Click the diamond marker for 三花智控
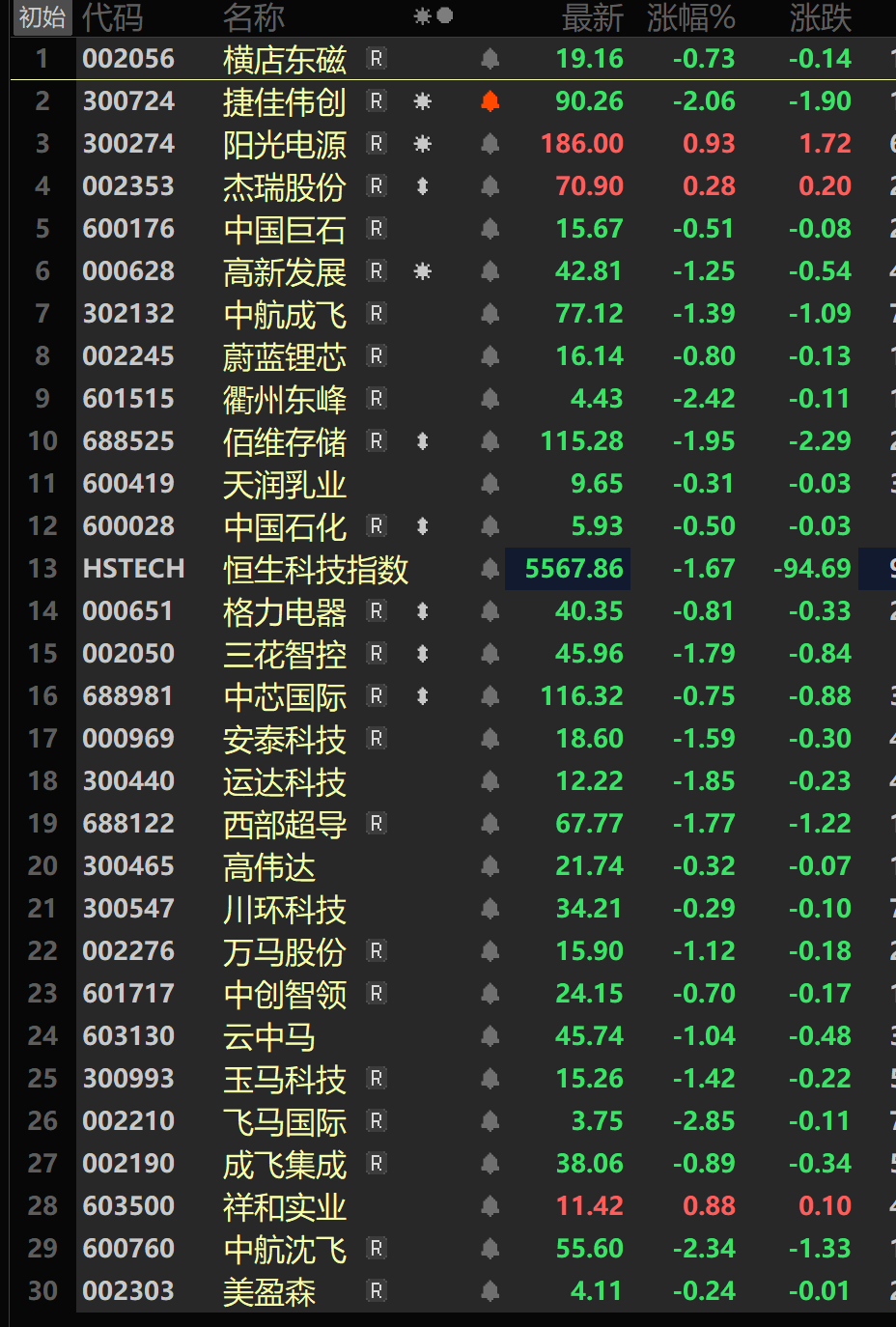Image resolution: width=896 pixels, height=1327 pixels. pos(422,654)
